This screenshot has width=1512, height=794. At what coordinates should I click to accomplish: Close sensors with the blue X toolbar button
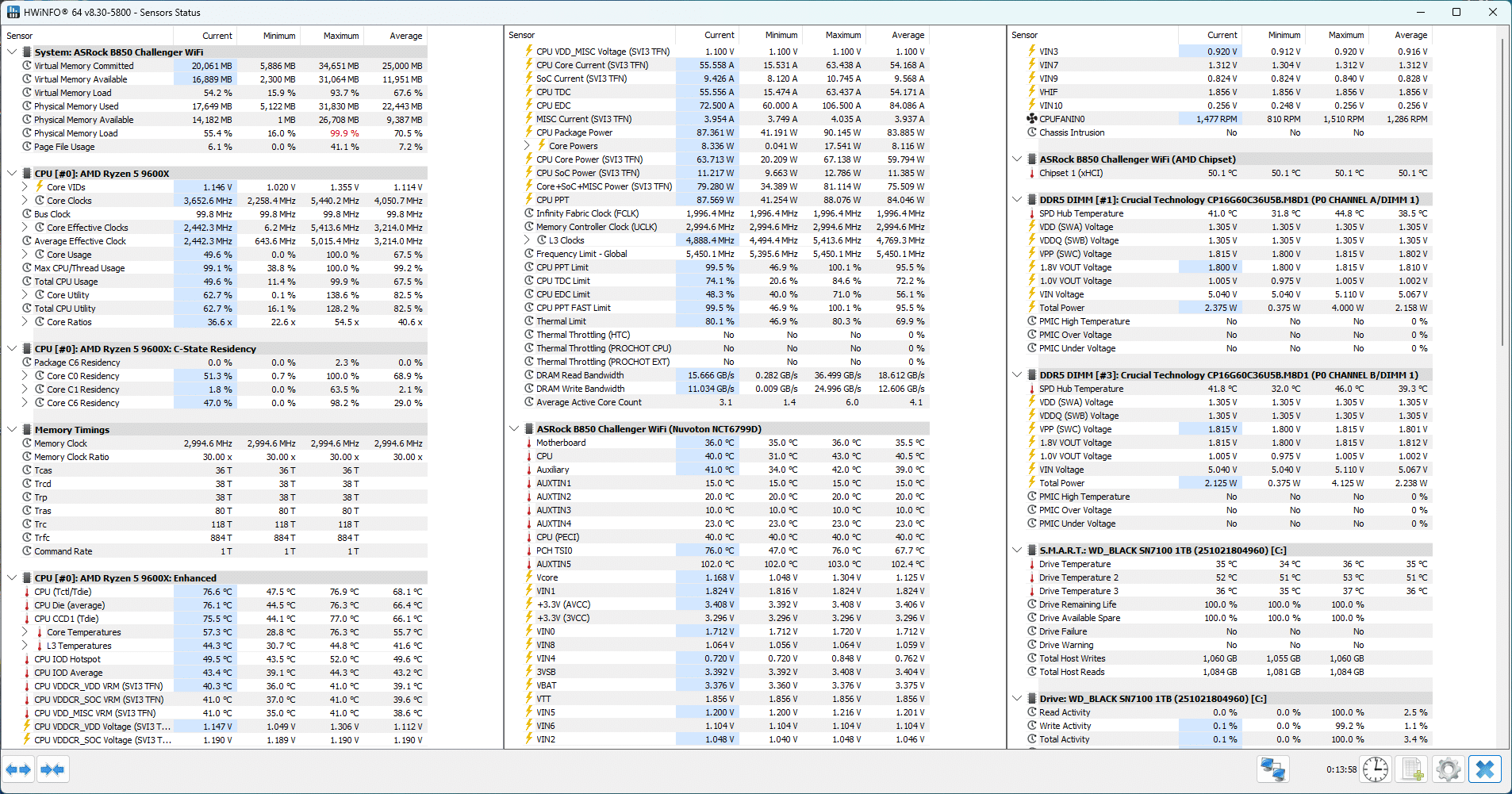[x=1485, y=769]
